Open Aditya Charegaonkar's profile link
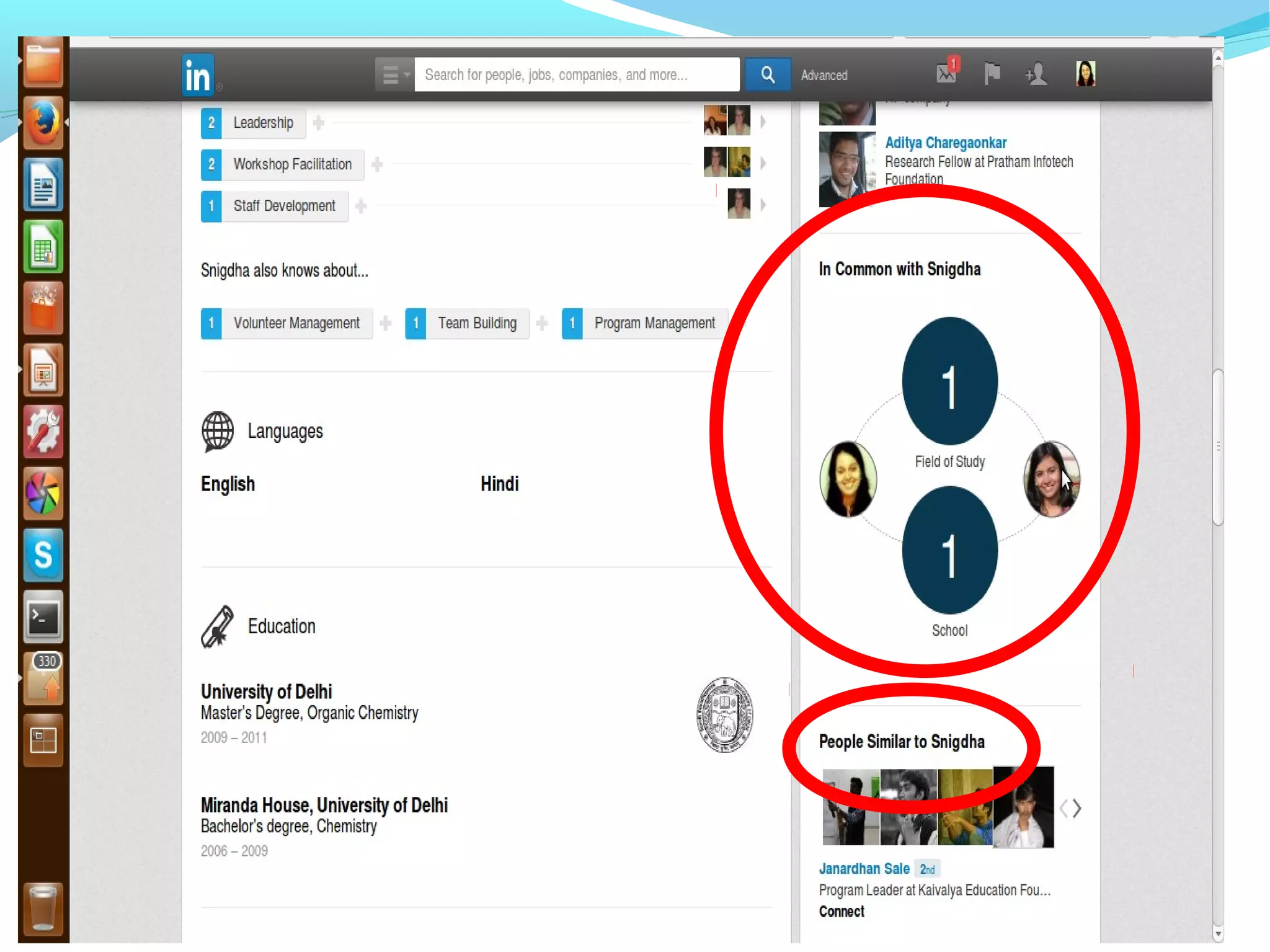Screen dimensions: 1270x952 pyautogui.click(x=945, y=143)
